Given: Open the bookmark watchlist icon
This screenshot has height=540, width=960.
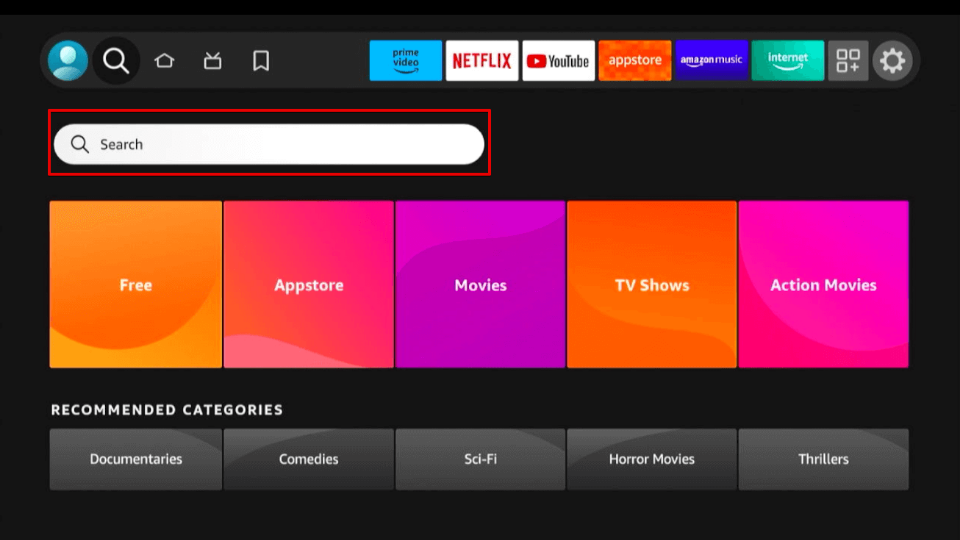Looking at the screenshot, I should tap(261, 61).
